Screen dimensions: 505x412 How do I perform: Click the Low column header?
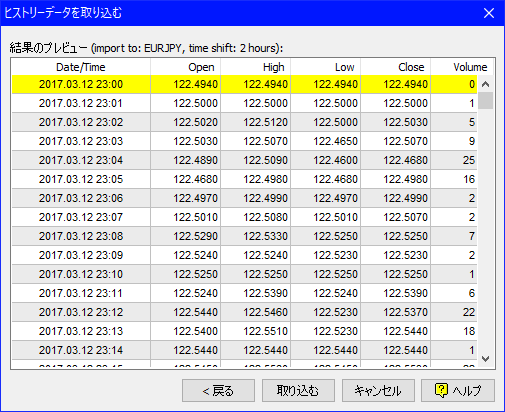click(x=325, y=67)
